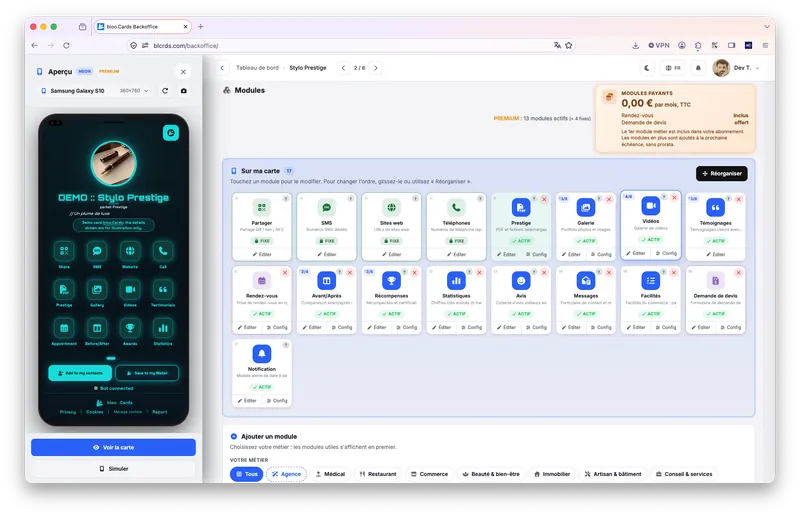Remove the Statistiques module with its red X
800x516 pixels.
coord(479,273)
